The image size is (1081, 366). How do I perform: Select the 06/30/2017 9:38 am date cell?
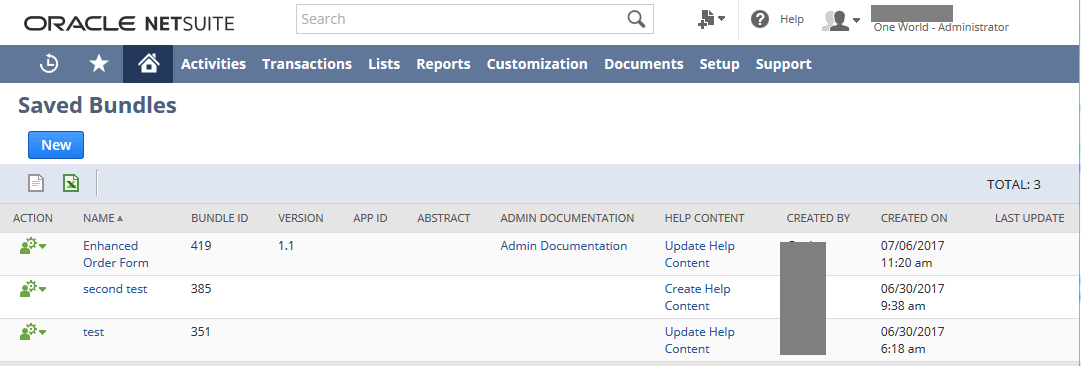(913, 297)
